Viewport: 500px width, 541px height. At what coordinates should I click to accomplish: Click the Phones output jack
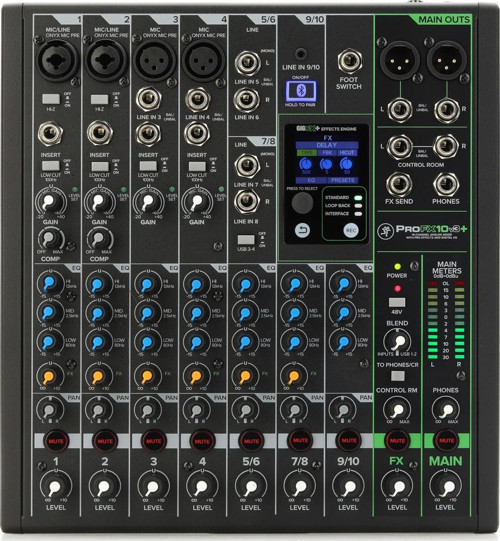click(446, 184)
